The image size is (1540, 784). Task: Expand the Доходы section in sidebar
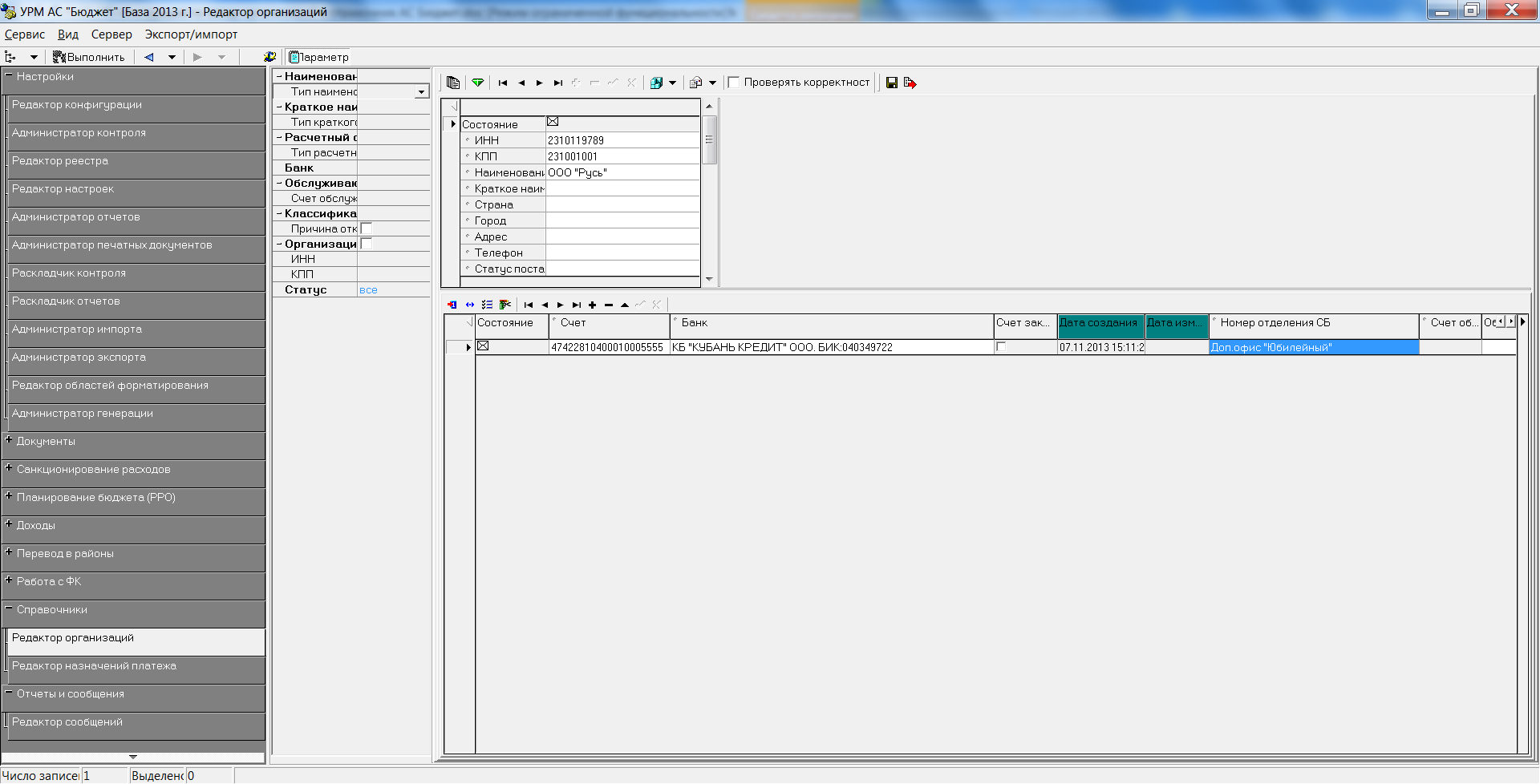pos(9,524)
